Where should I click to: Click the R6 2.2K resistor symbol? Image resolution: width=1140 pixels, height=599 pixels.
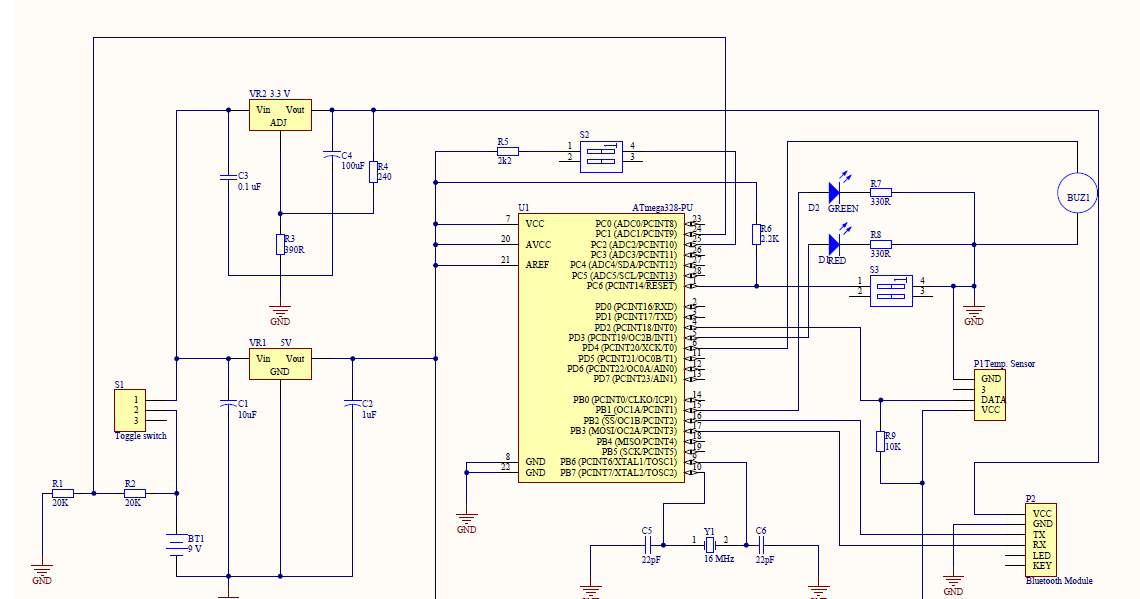coord(756,234)
